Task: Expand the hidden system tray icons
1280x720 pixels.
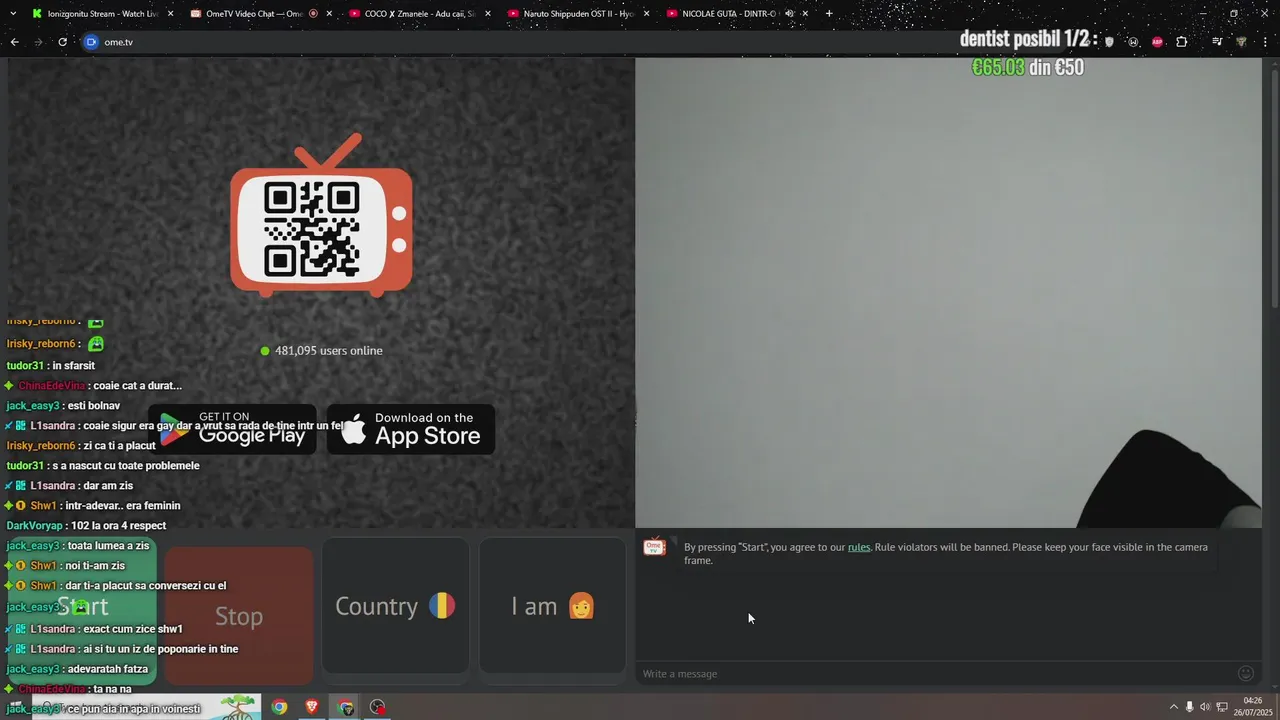Action: coord(1173,707)
